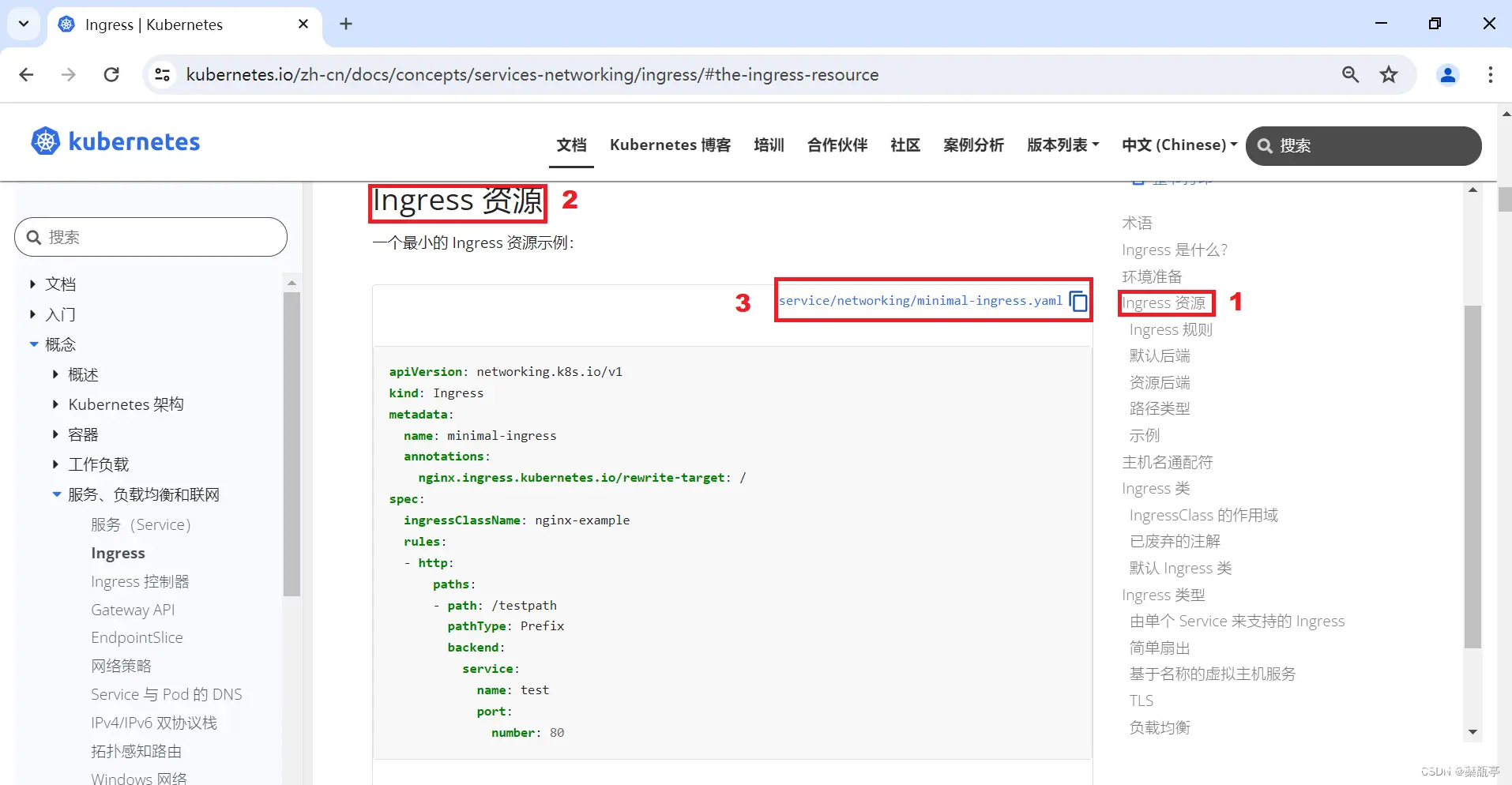The image size is (1512, 785).
Task: Open EndpointSlice sidebar page
Action: 137,637
